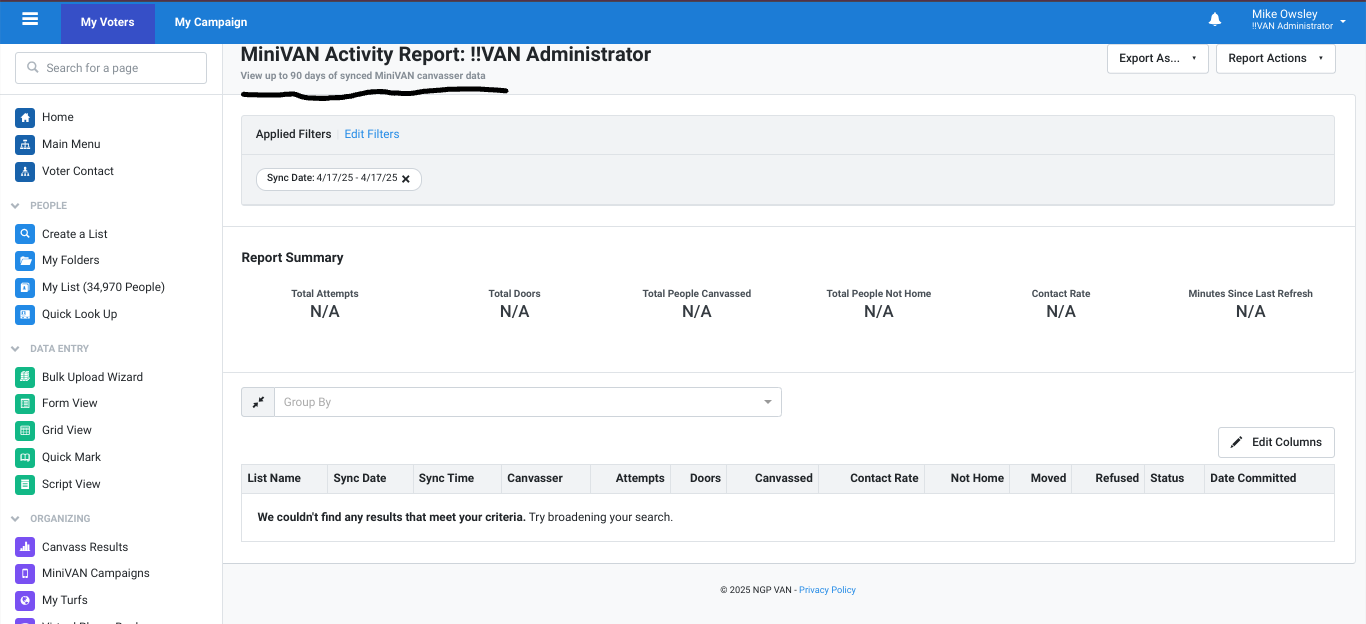The height and width of the screenshot is (624, 1366).
Task: Click the Edit Columns button
Action: coord(1276,442)
